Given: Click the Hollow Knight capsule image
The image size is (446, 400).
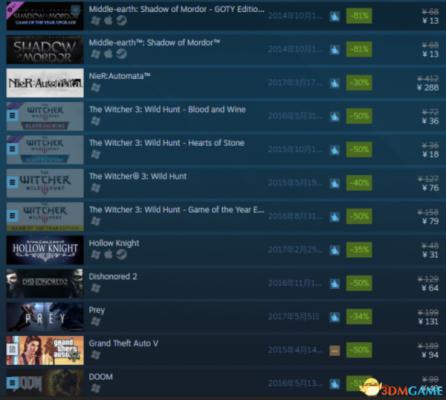Looking at the screenshot, I should (x=45, y=250).
